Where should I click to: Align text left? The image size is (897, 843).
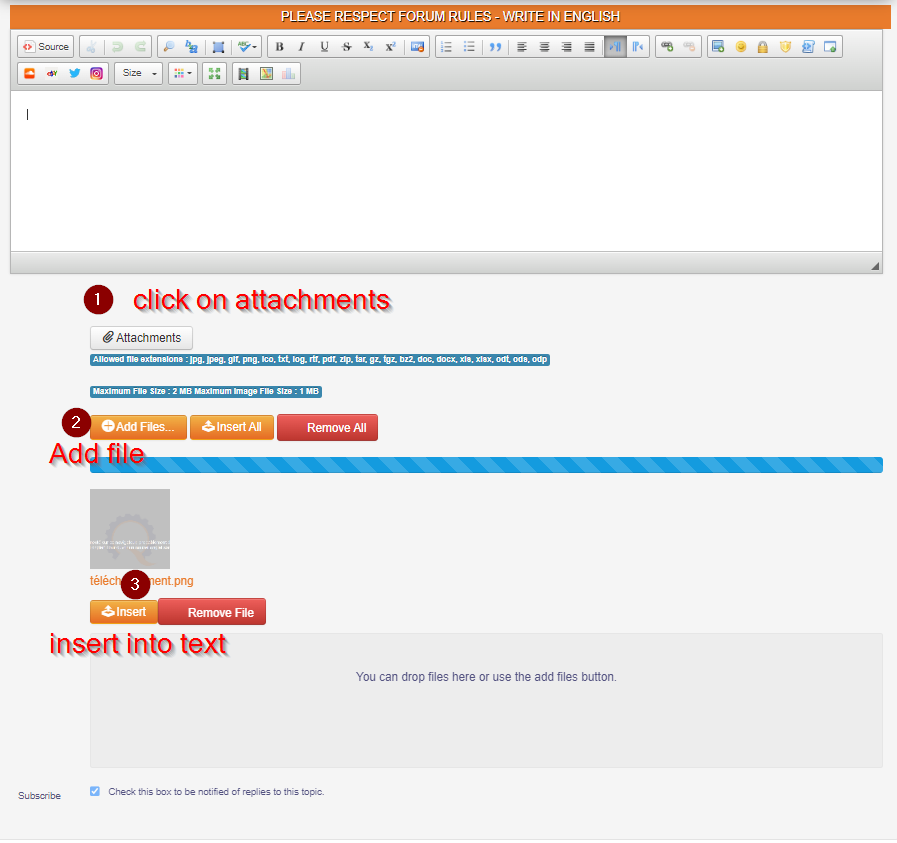click(522, 47)
